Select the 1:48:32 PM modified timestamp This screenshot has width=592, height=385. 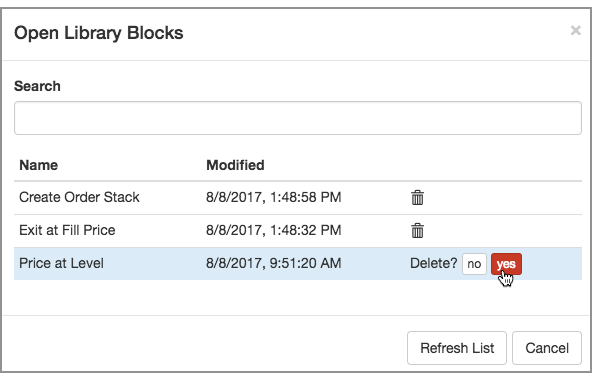pos(274,230)
